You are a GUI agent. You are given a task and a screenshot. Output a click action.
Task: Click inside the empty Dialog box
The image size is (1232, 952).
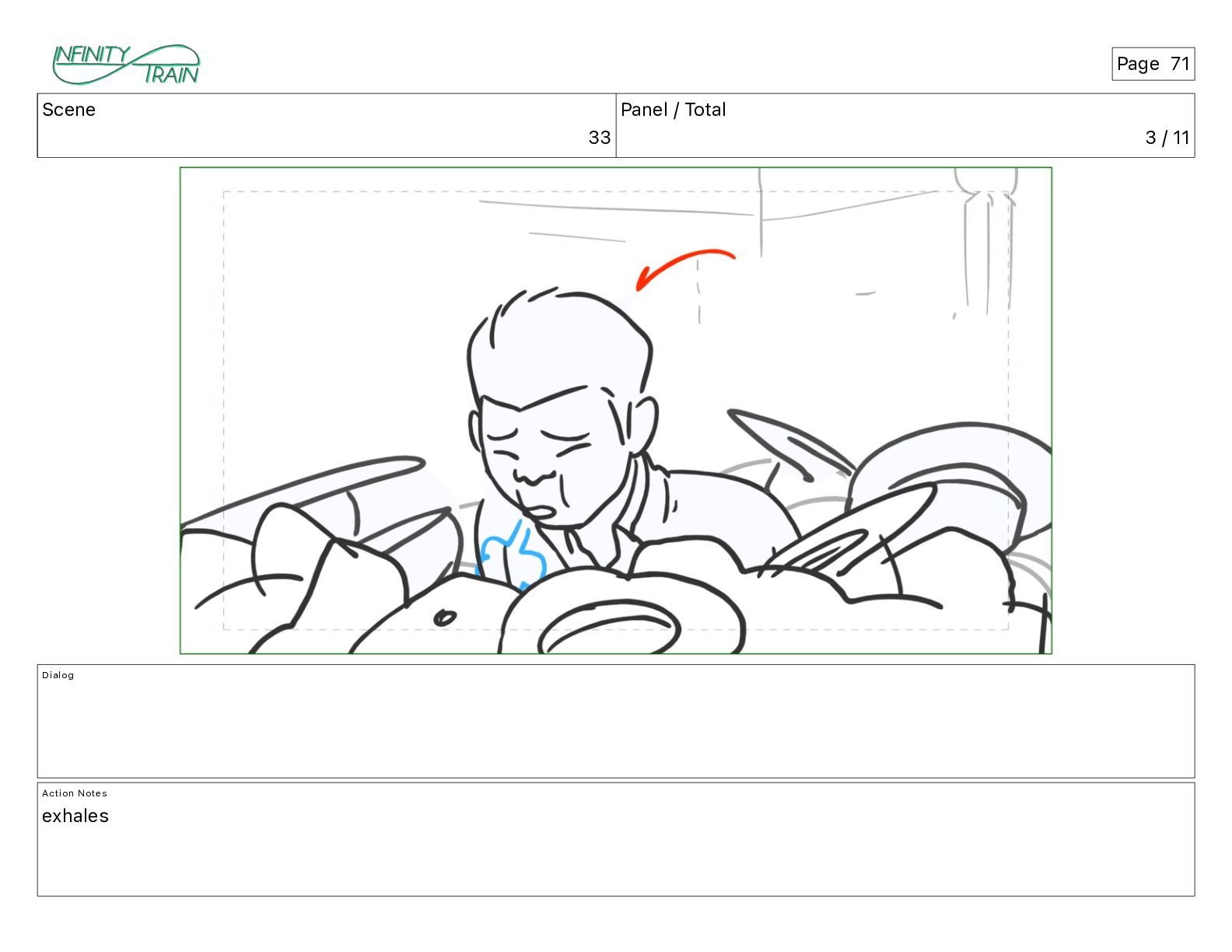coord(616,721)
